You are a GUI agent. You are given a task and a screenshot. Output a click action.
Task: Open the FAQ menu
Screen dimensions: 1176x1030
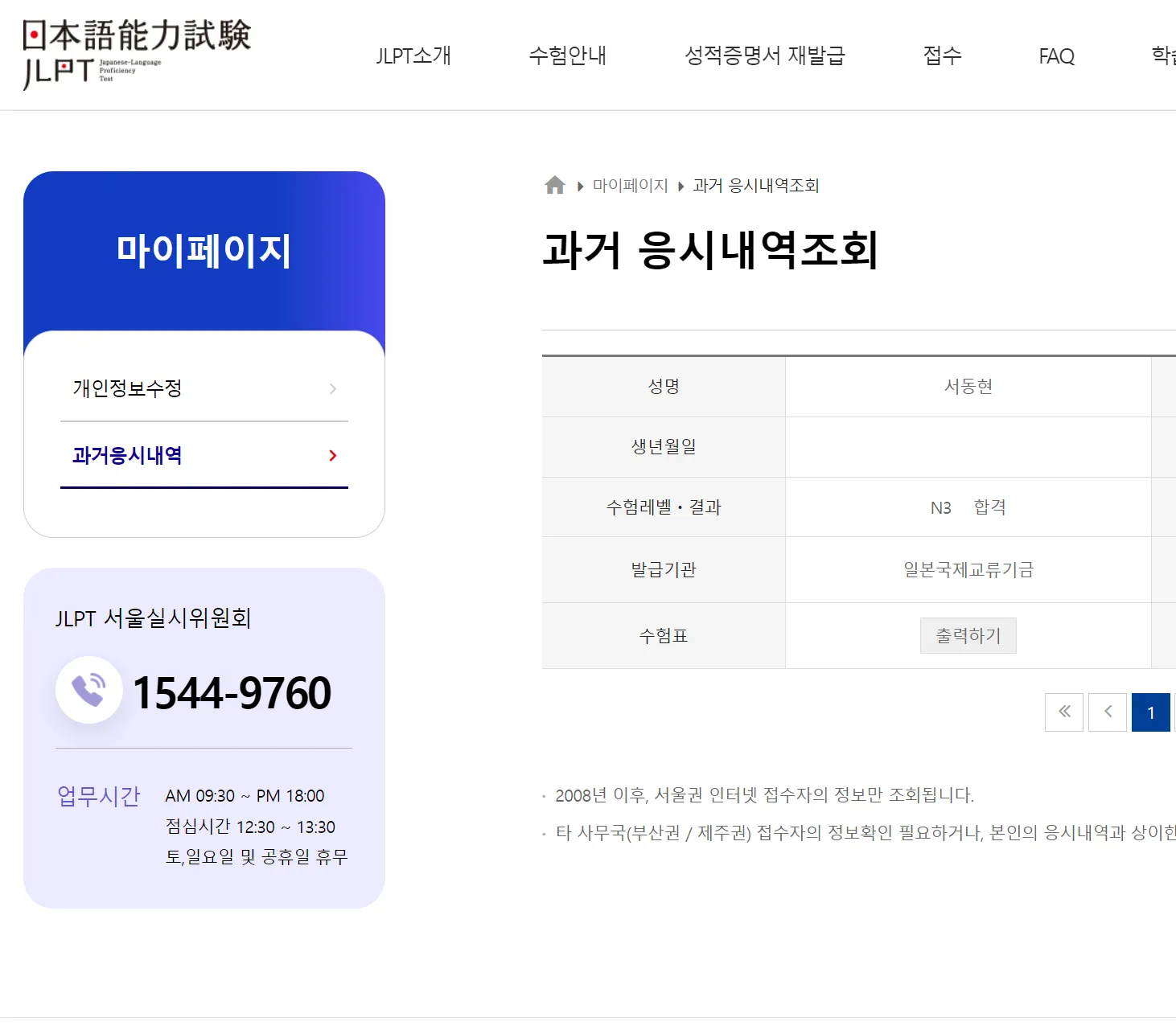click(1056, 56)
